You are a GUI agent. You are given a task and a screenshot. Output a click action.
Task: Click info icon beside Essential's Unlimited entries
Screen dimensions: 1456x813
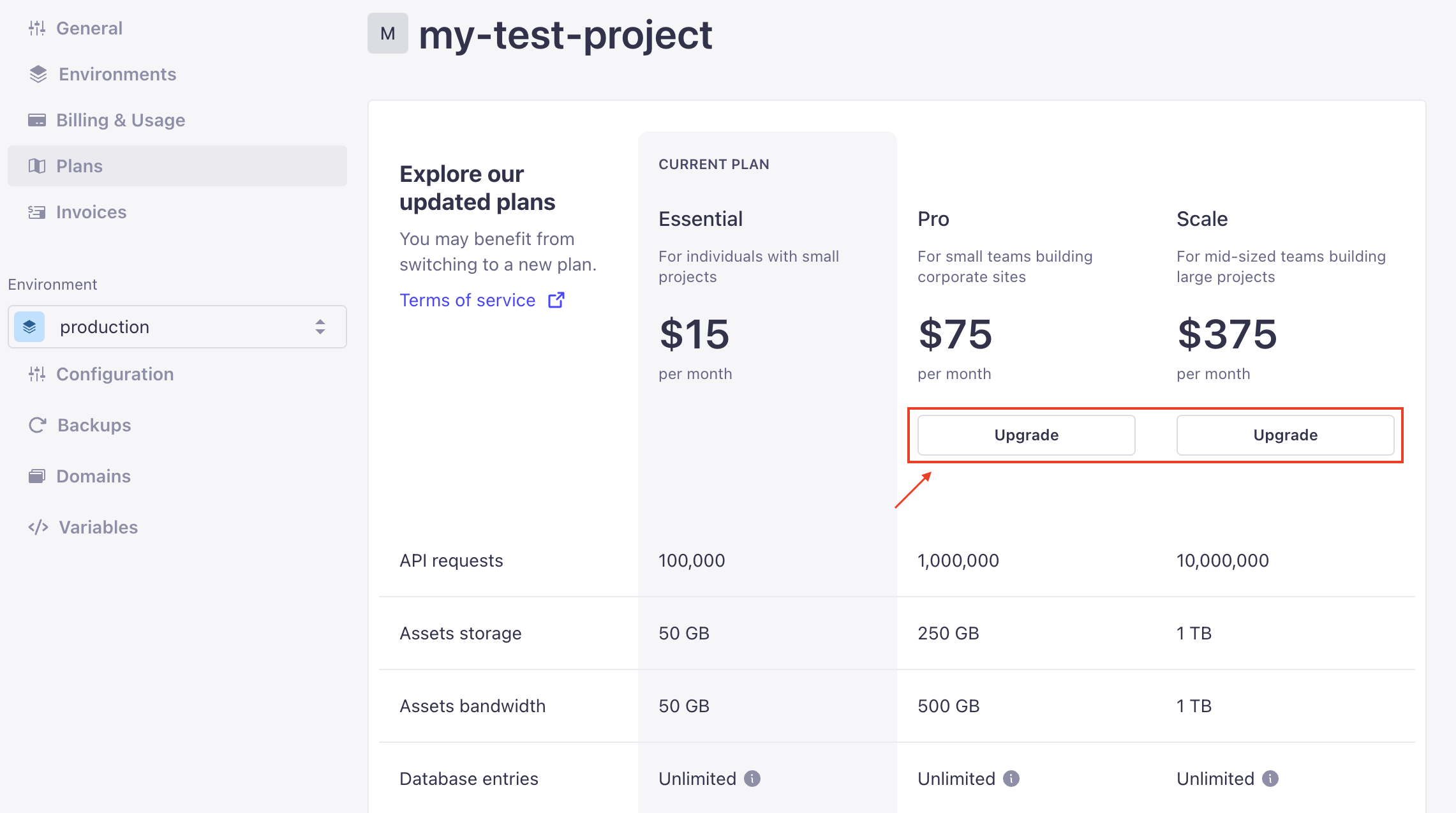point(752,779)
